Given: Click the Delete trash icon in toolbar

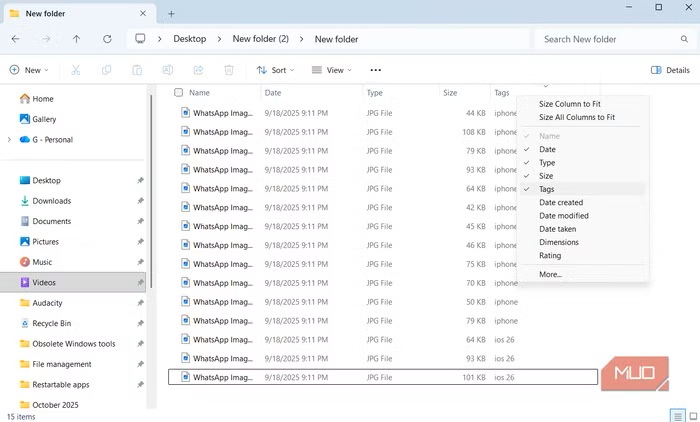Looking at the screenshot, I should pyautogui.click(x=229, y=70).
